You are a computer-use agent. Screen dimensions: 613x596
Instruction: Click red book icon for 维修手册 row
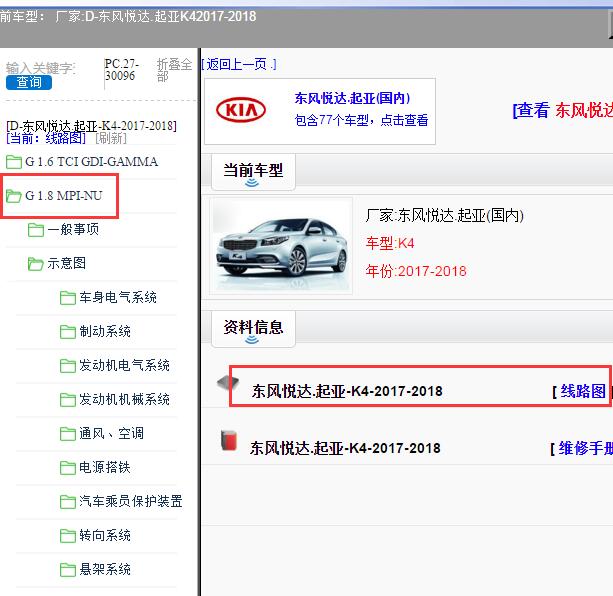[x=229, y=440]
